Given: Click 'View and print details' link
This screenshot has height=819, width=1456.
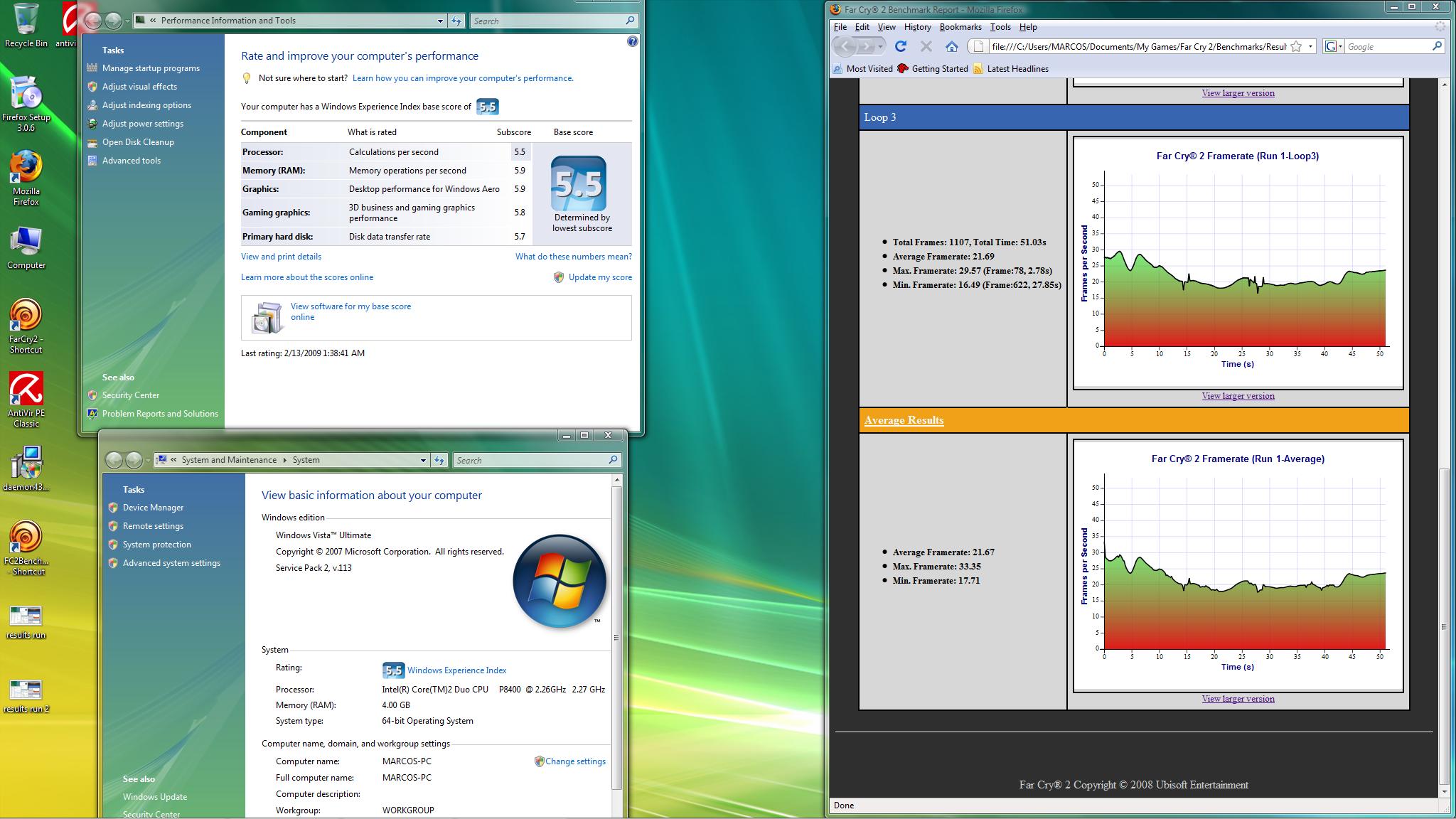Looking at the screenshot, I should [x=281, y=257].
